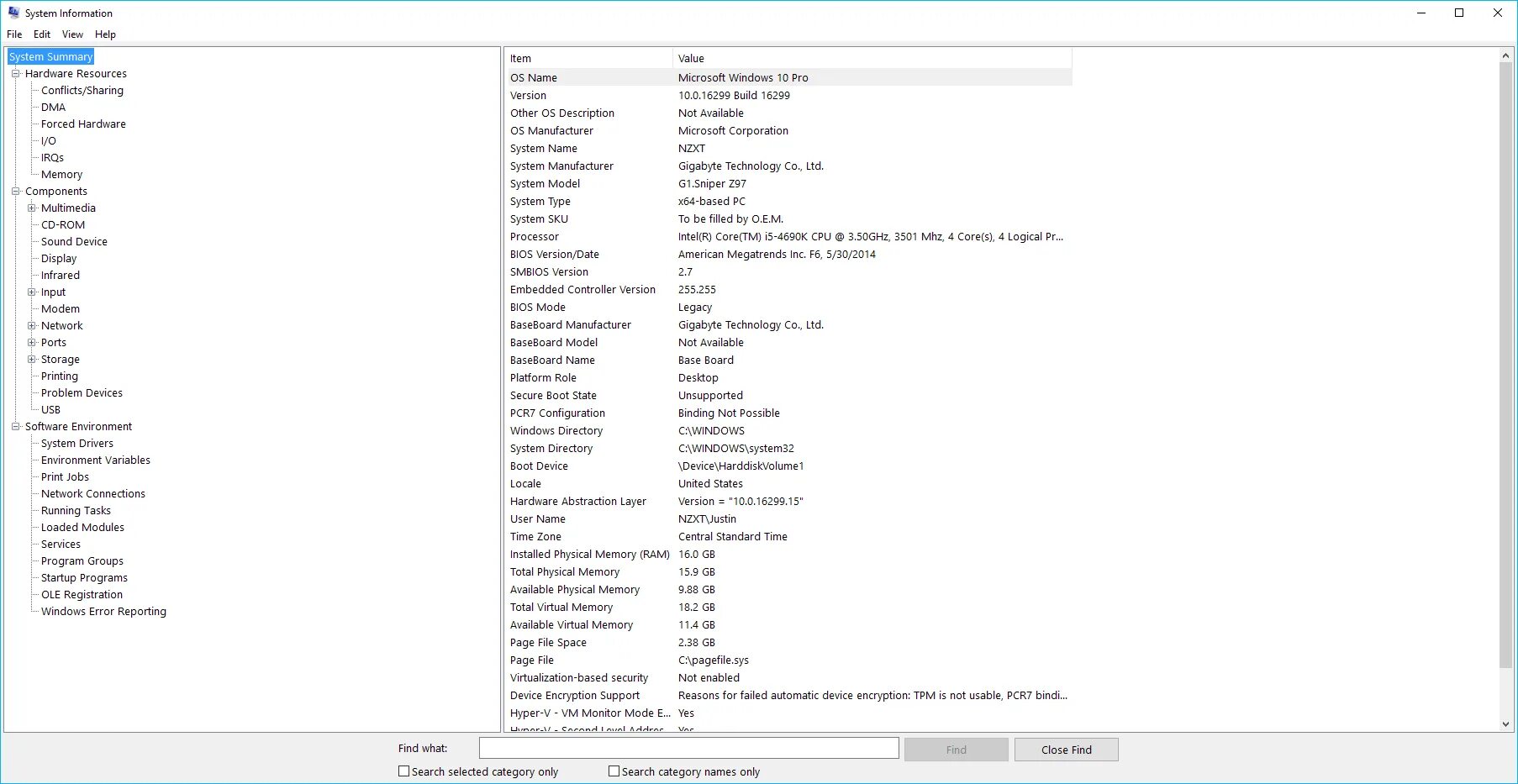Collapse the Hardware Resources tree node

tap(15, 73)
